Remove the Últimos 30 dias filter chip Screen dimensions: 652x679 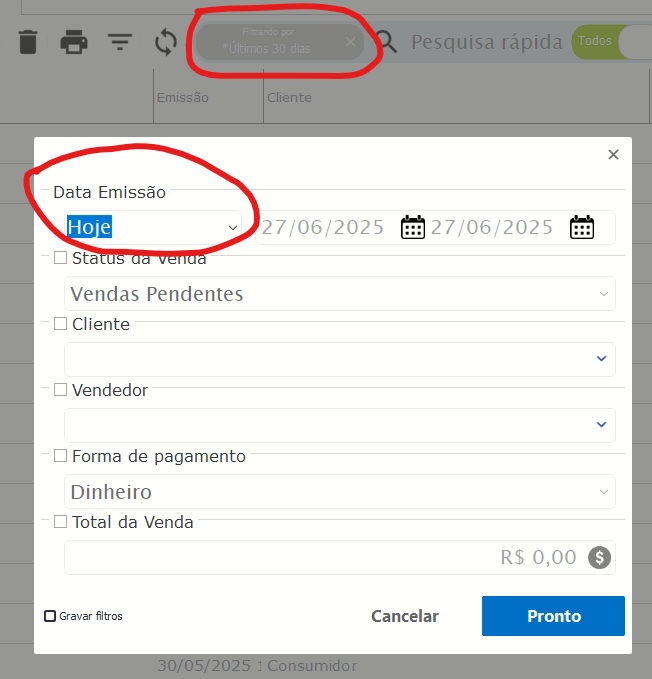coord(351,42)
